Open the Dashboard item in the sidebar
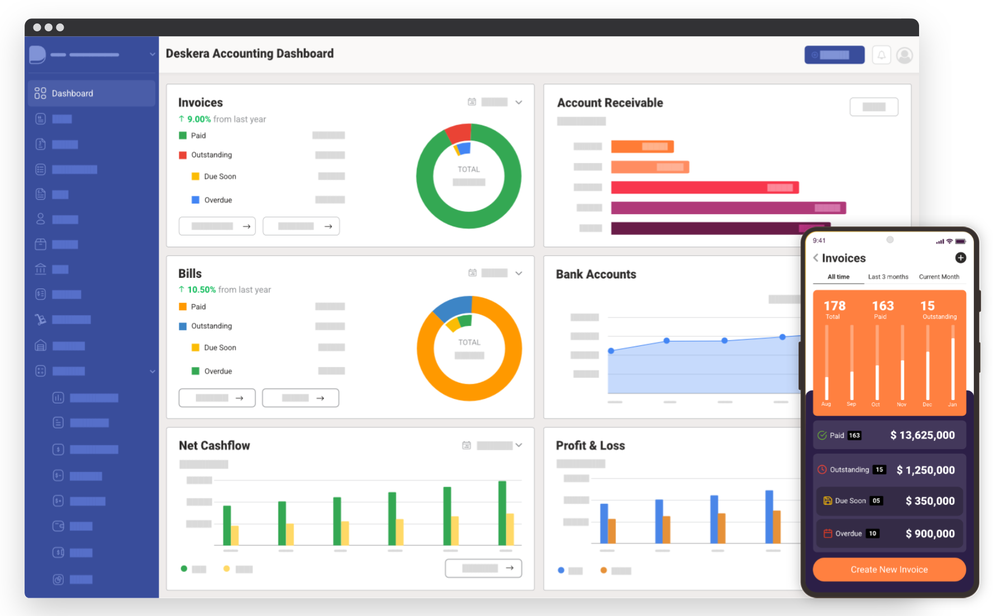This screenshot has height=616, width=1000. [91, 93]
